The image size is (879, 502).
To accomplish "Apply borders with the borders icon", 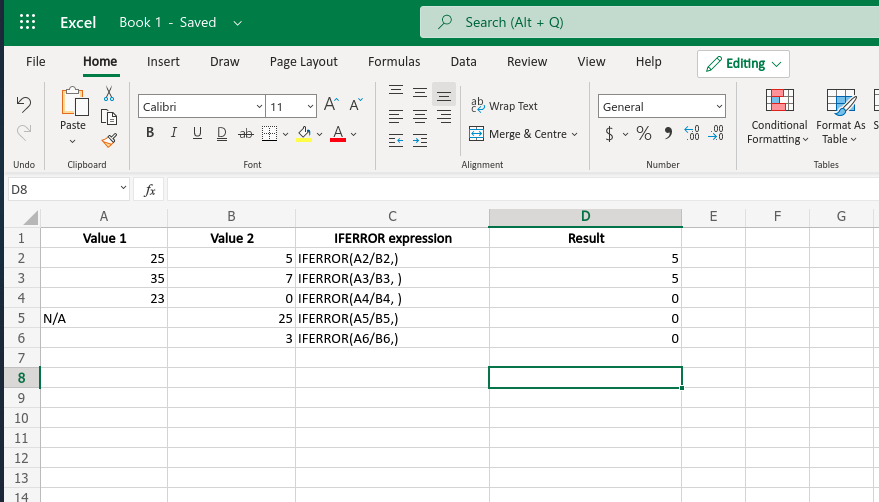I will pos(269,133).
